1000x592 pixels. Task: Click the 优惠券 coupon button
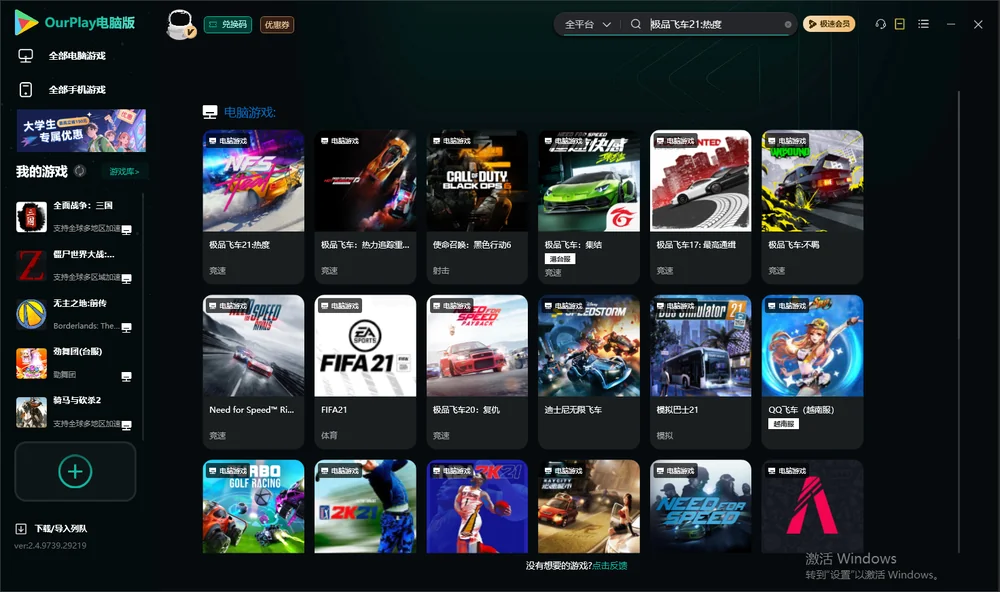tap(277, 25)
